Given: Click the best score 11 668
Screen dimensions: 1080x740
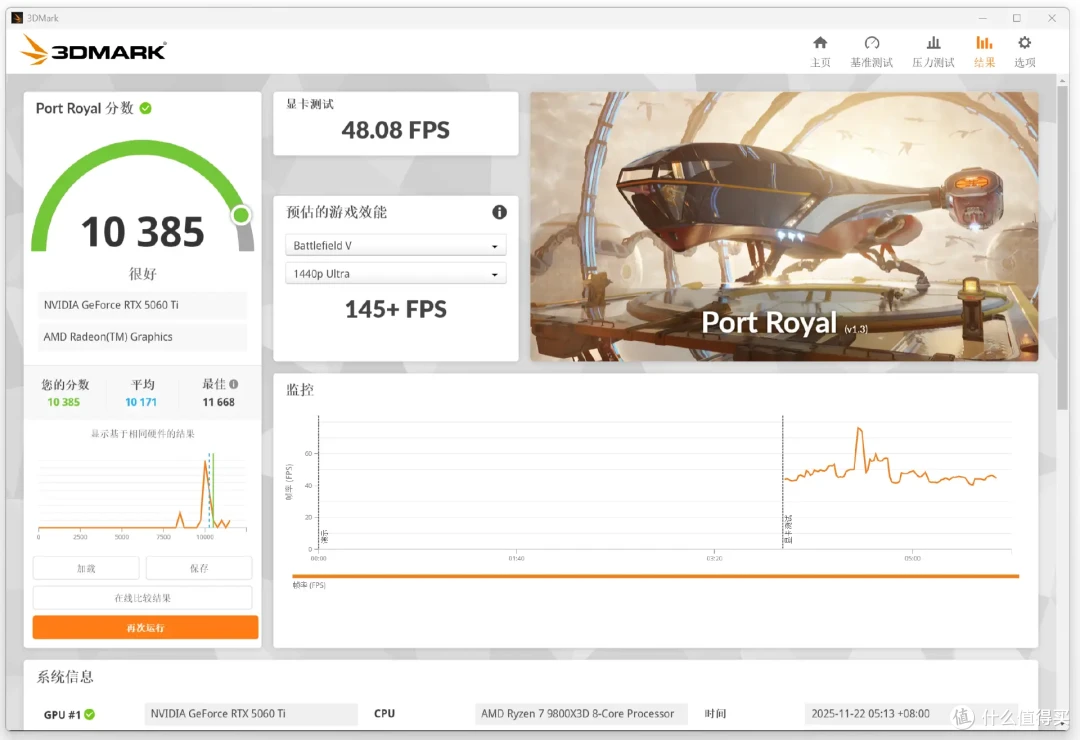Looking at the screenshot, I should [218, 402].
